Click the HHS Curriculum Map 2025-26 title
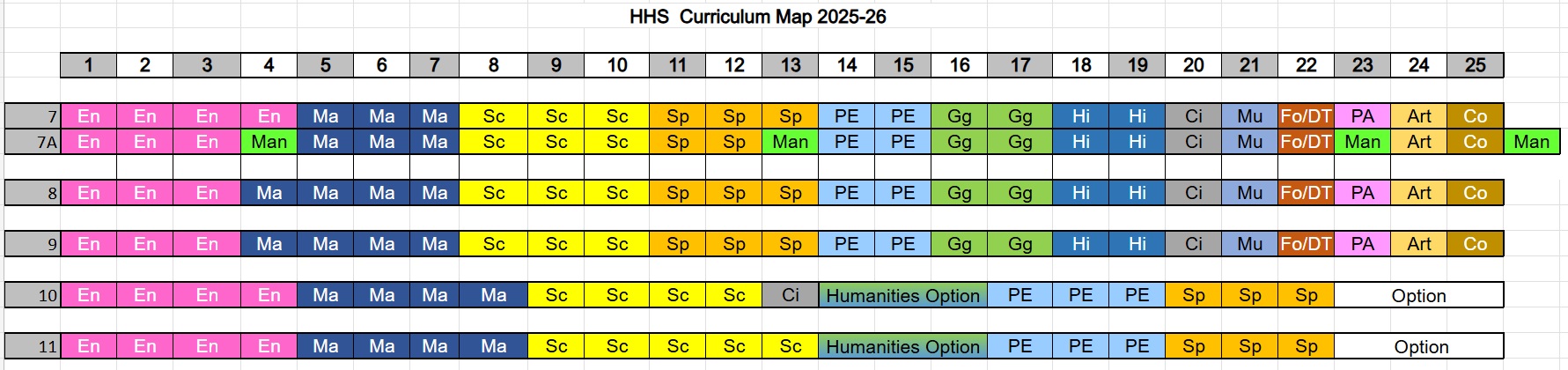1568x370 pixels. (x=757, y=17)
